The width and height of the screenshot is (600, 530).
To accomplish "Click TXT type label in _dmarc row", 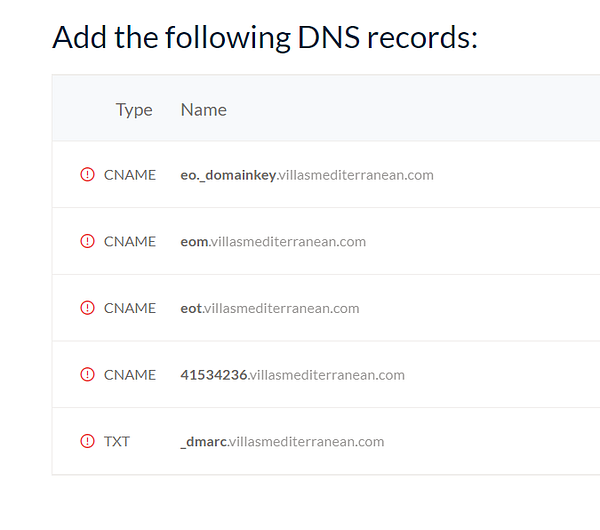I will 117,441.
